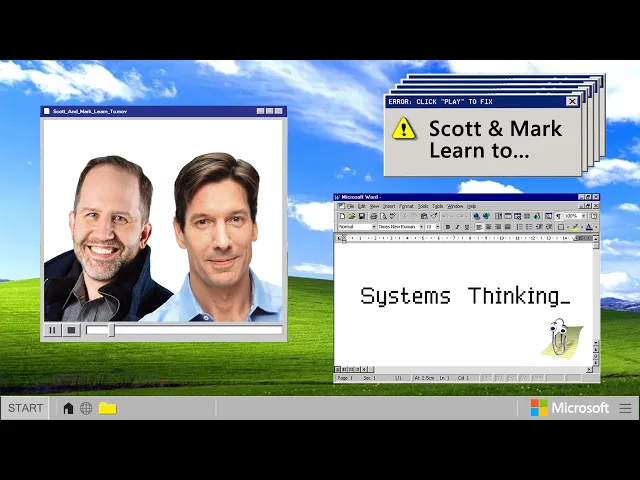Viewport: 640px width, 480px height.
Task: Expand the Borders dropdown arrow in Word
Action: 568,227
